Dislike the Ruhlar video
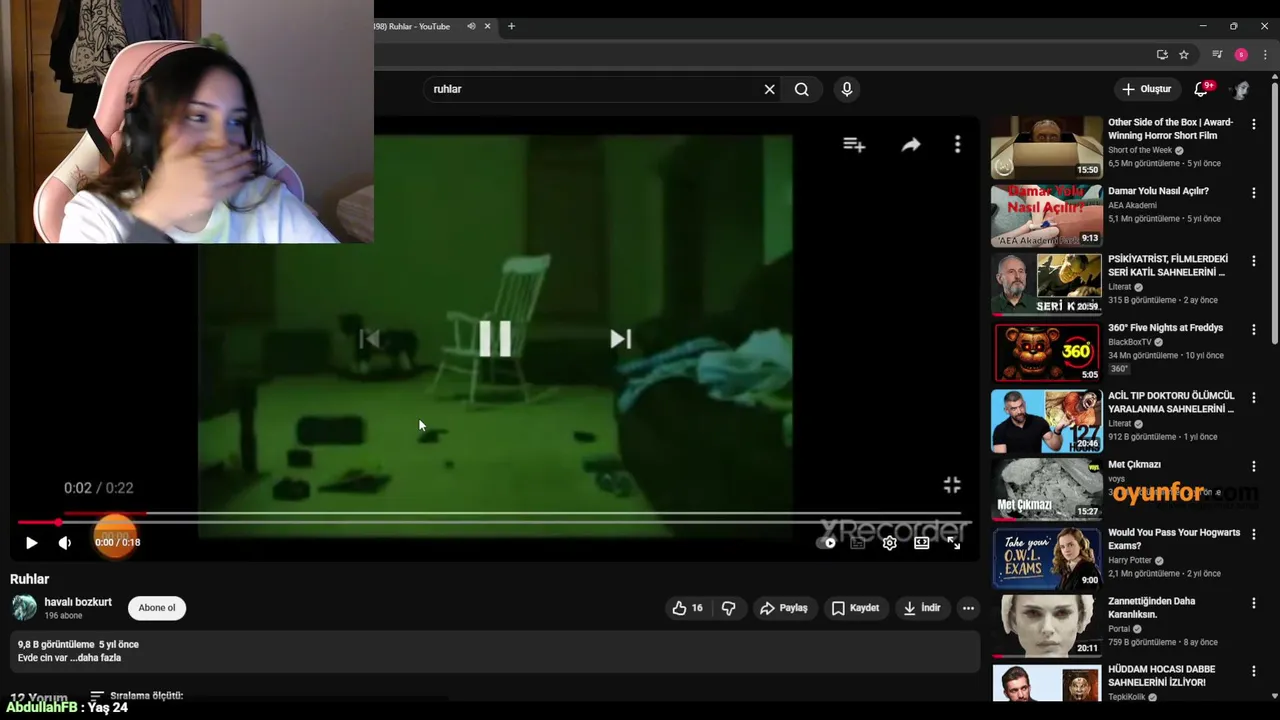Viewport: 1280px width, 720px height. click(728, 608)
